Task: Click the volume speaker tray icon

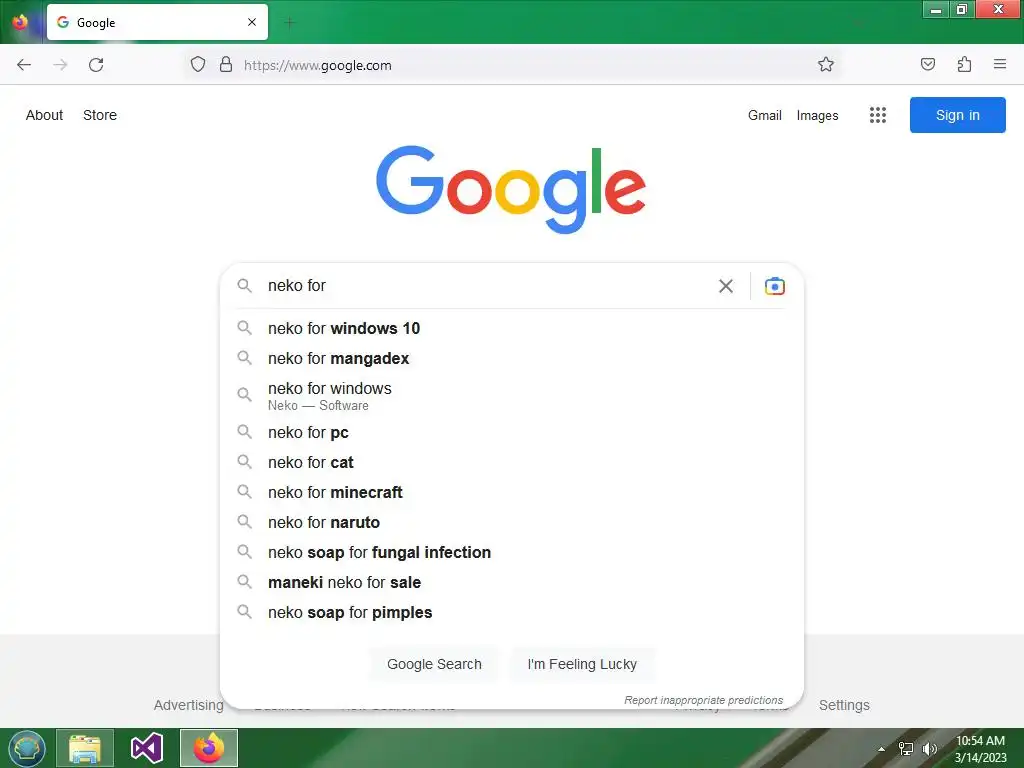Action: click(x=929, y=748)
